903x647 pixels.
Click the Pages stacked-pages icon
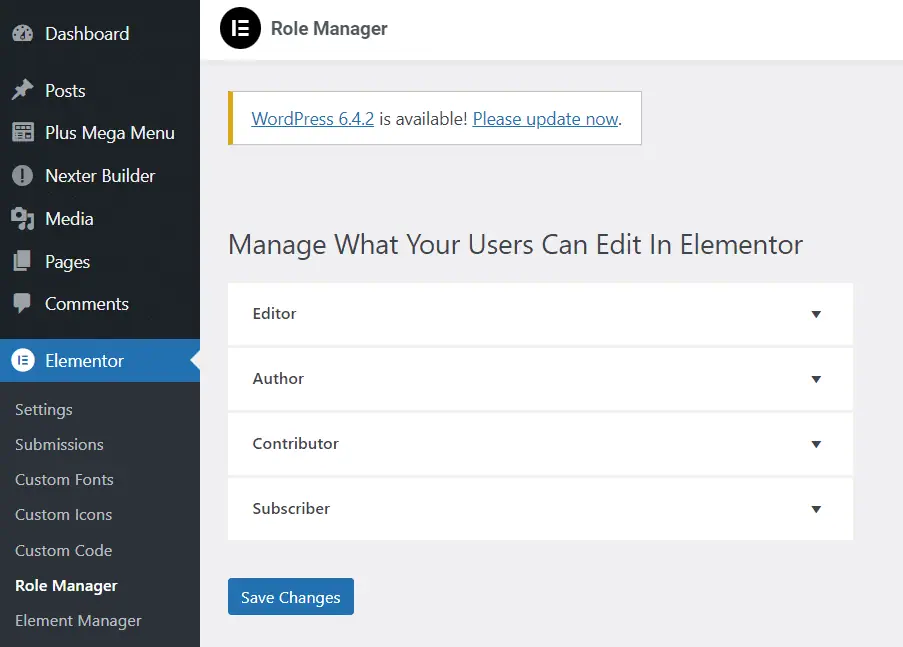(22, 261)
